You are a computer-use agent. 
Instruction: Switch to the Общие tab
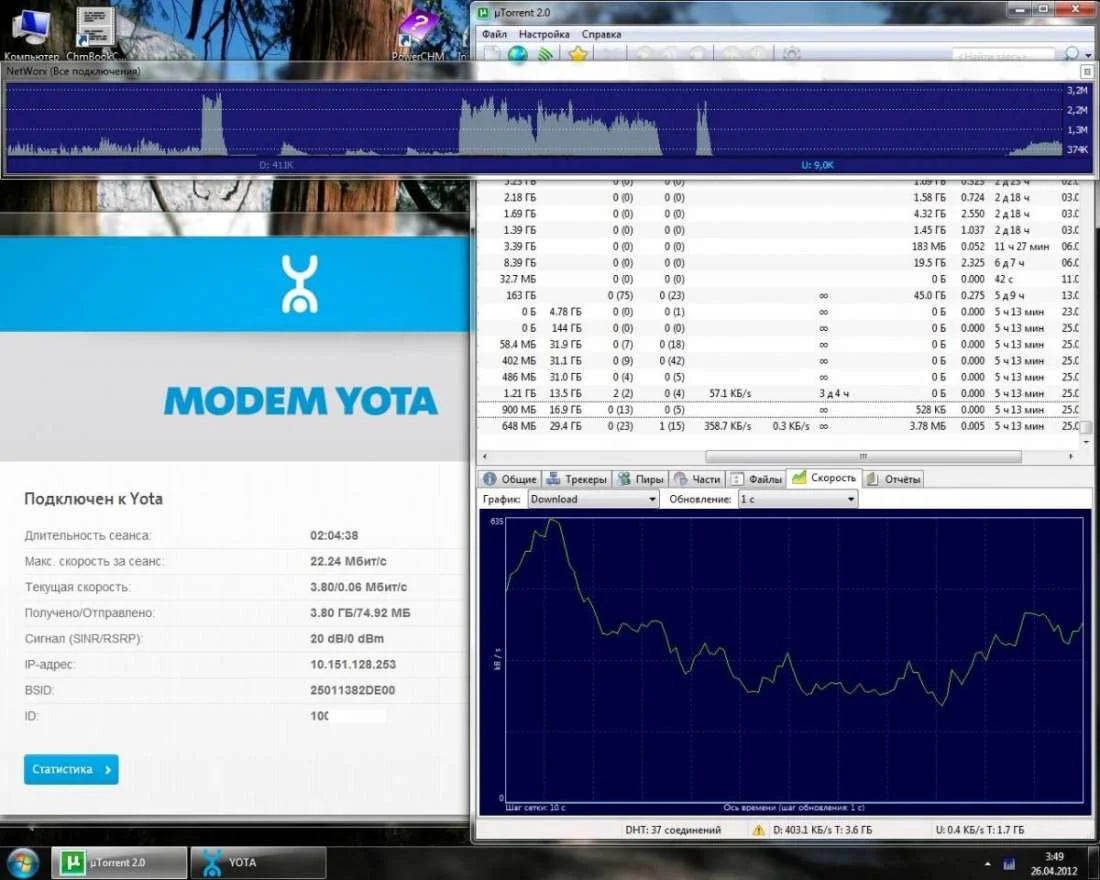point(510,479)
